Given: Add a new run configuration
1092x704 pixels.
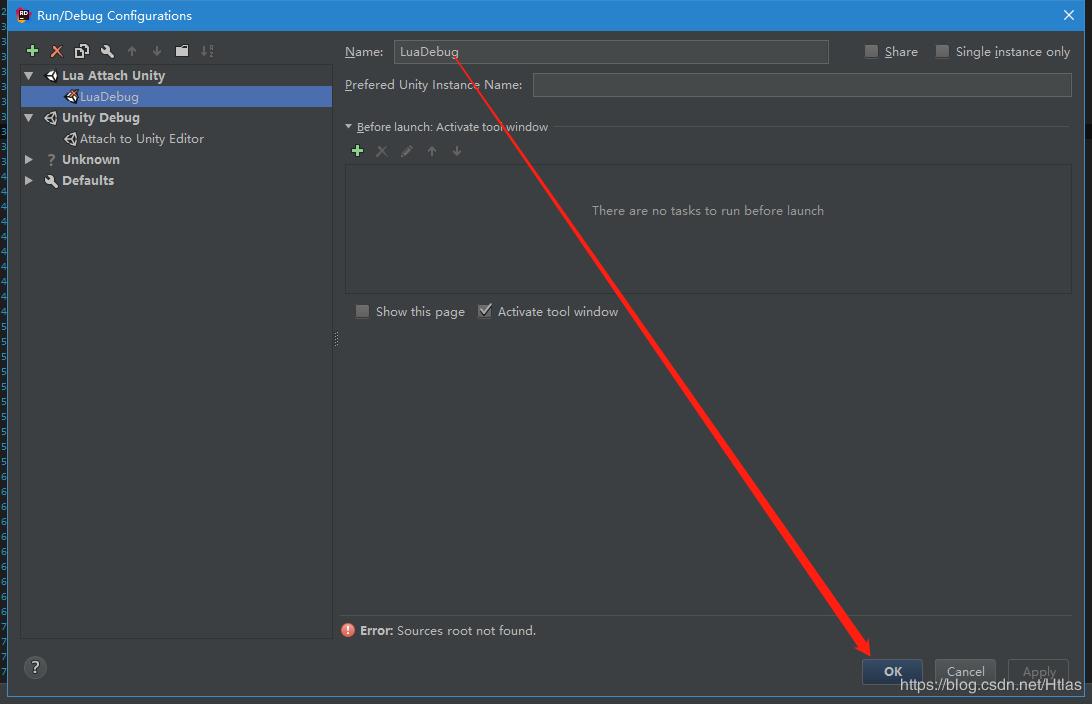Looking at the screenshot, I should coord(31,50).
